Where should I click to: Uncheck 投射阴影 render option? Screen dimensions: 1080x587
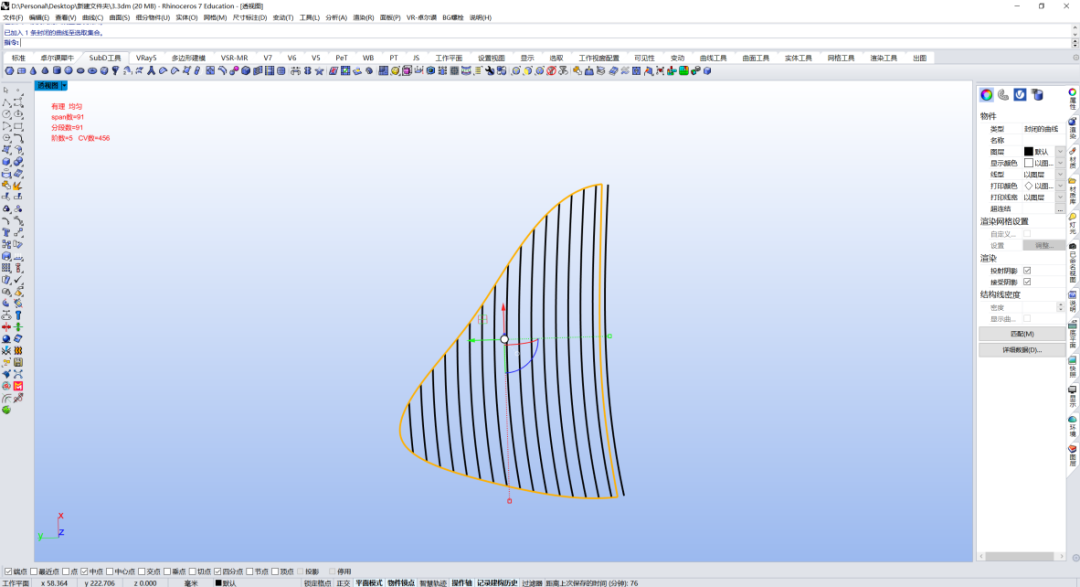click(x=1027, y=271)
